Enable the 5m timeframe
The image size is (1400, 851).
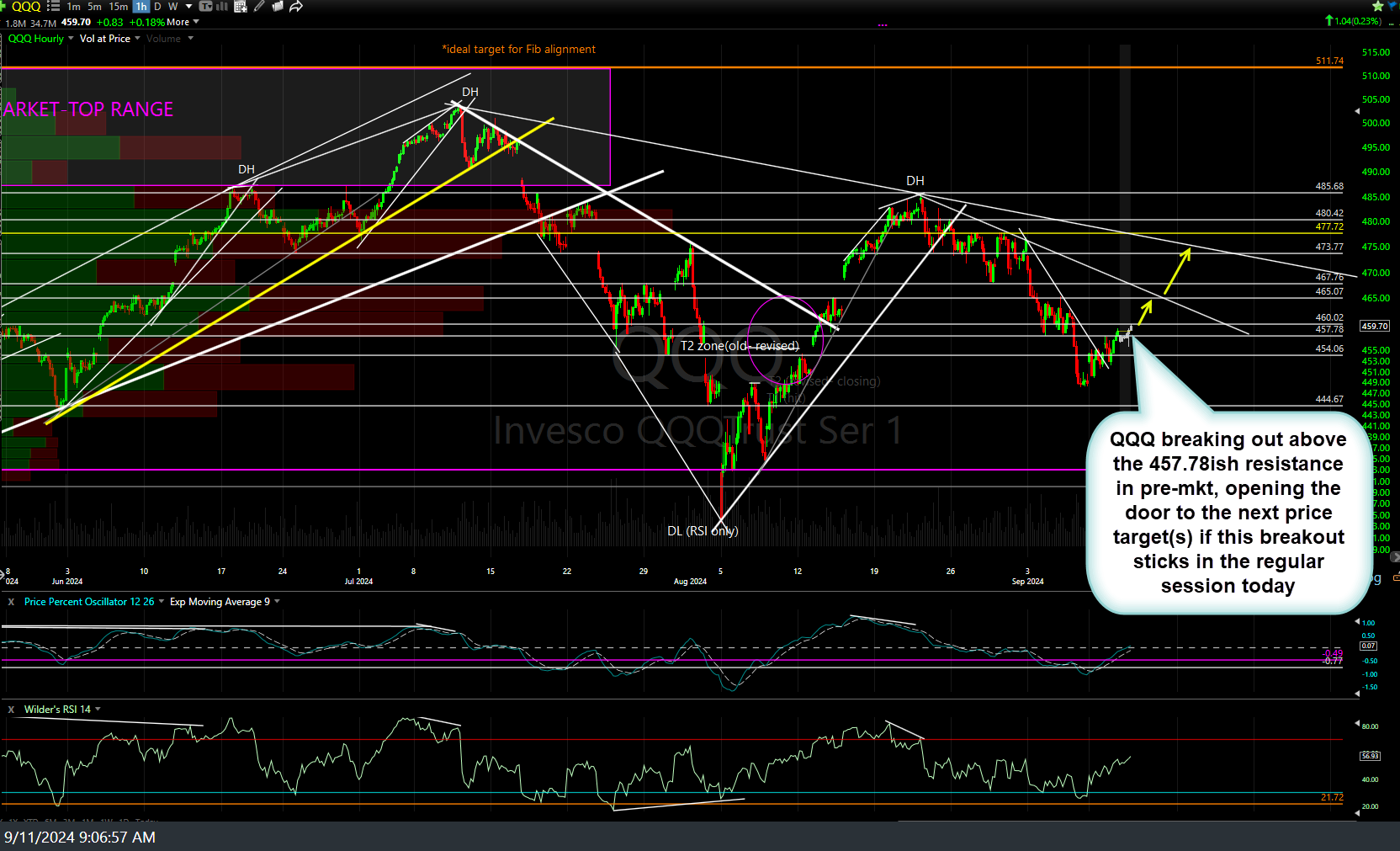93,7
